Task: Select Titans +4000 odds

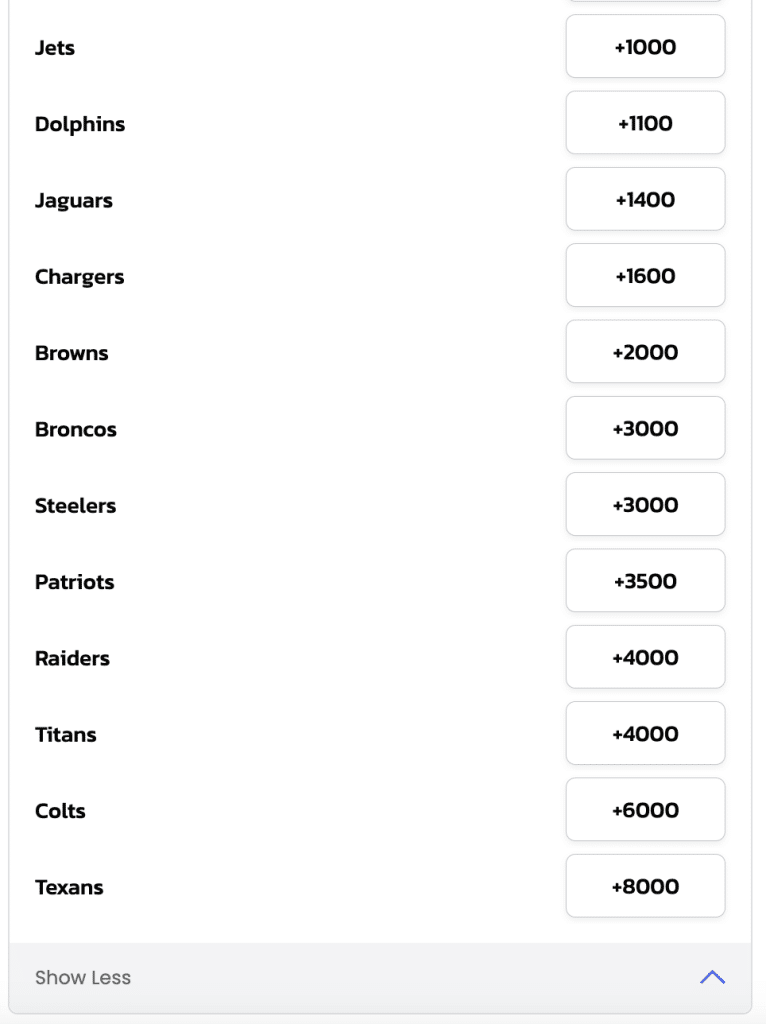Action: 645,733
